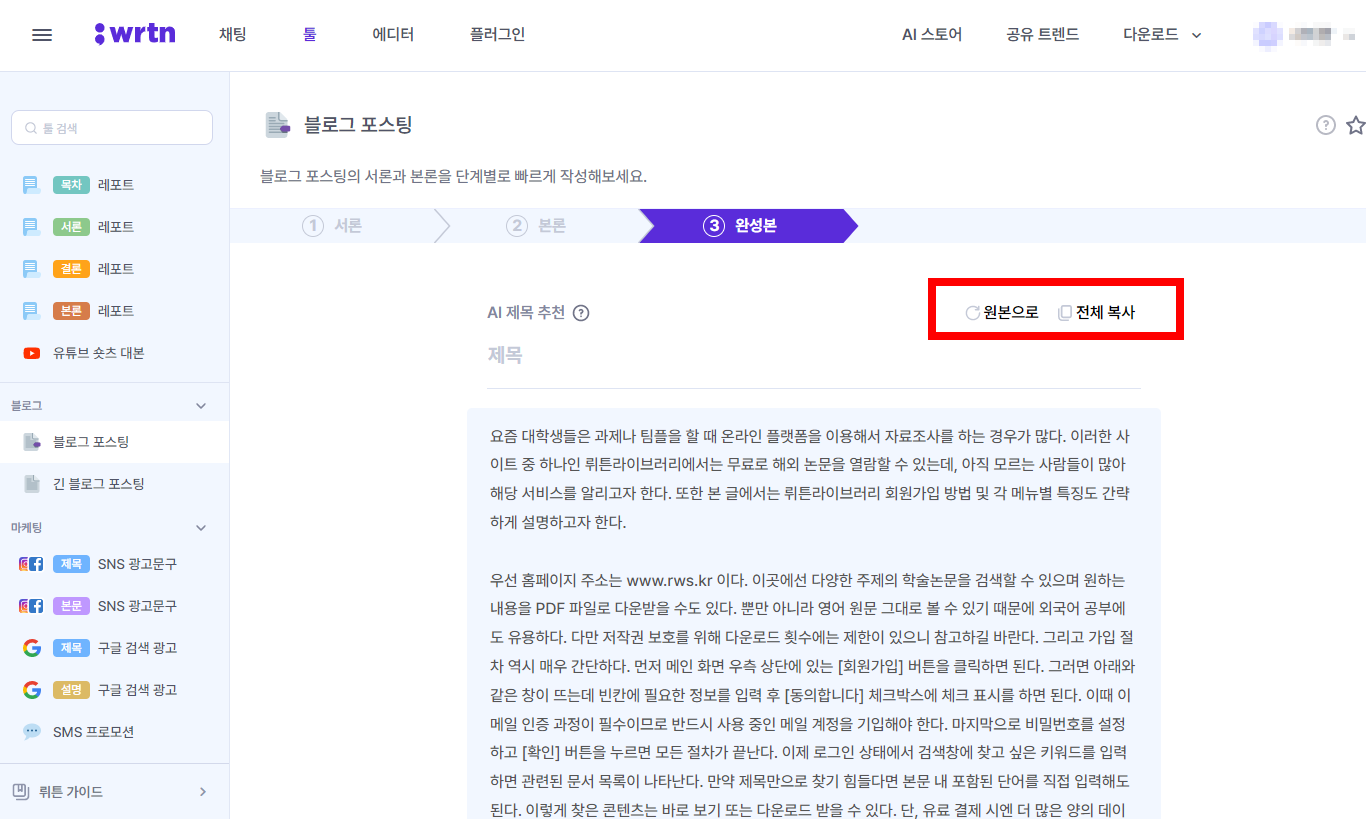The image size is (1366, 819).
Task: Open SMS 프로모션 via its chat bubble icon
Action: click(x=31, y=731)
